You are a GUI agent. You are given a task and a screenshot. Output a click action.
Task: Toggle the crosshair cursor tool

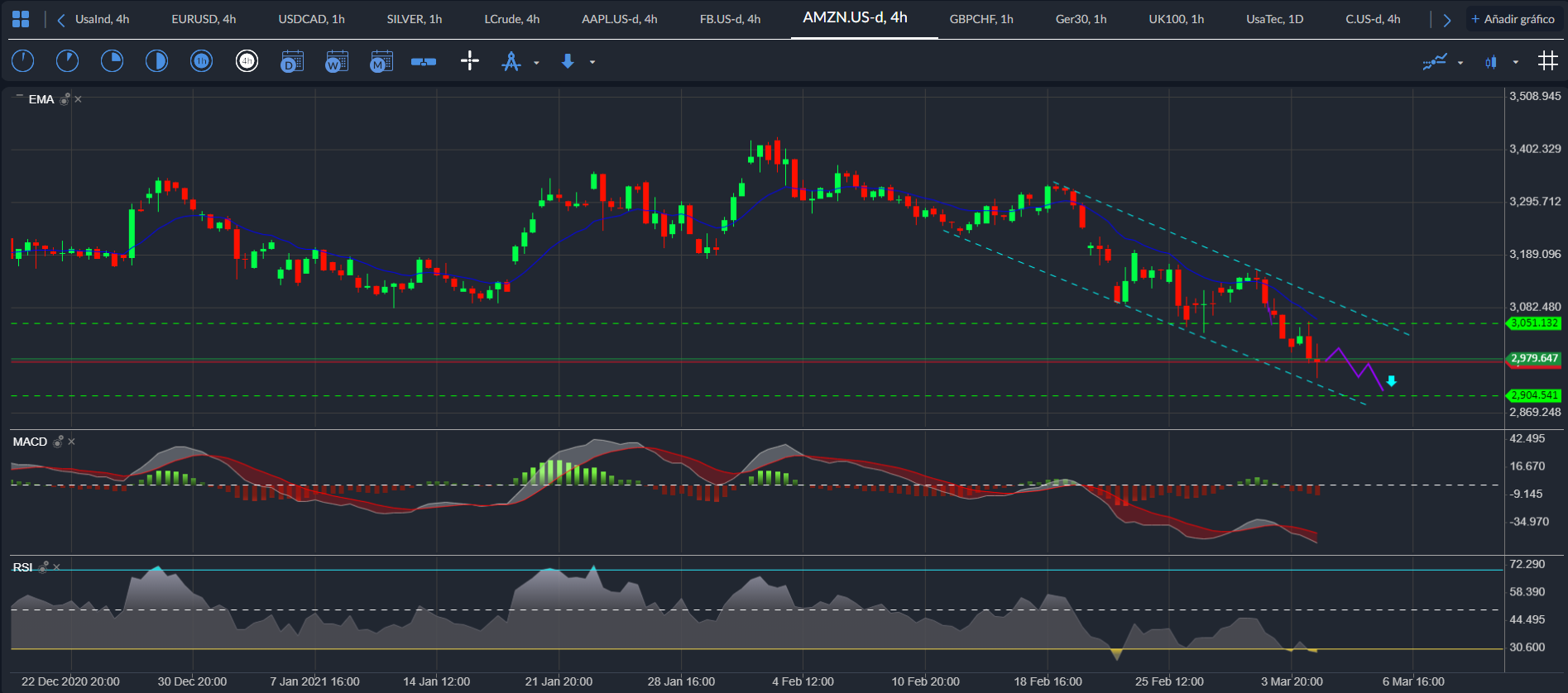(x=469, y=60)
